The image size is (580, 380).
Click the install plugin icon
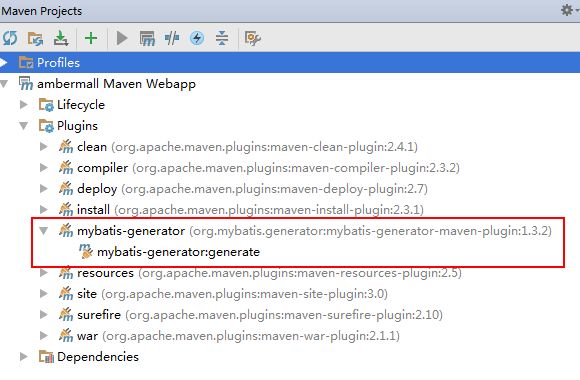66,210
